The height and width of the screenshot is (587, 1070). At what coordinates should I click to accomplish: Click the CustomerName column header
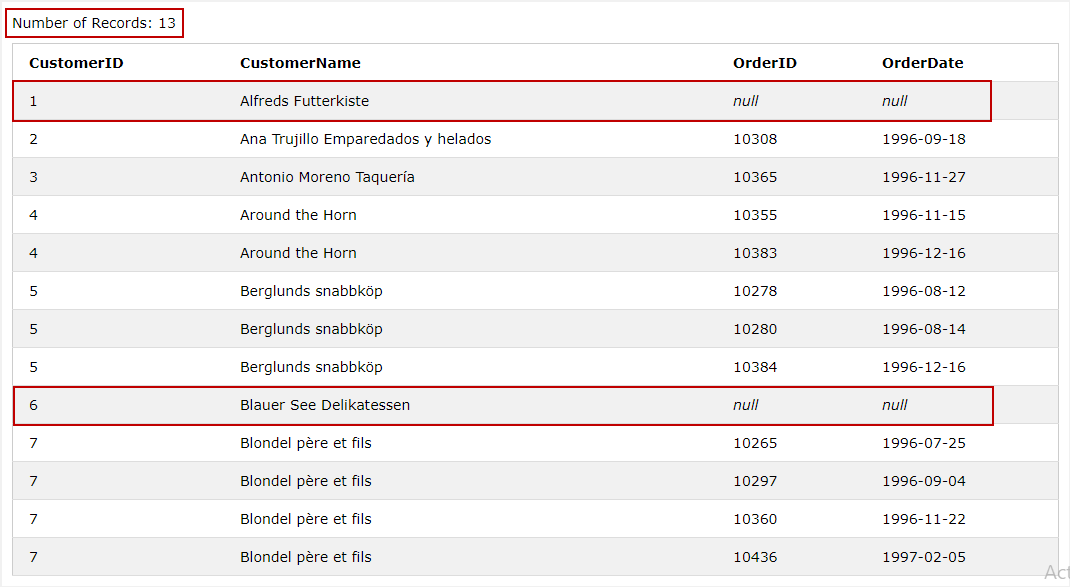click(300, 63)
